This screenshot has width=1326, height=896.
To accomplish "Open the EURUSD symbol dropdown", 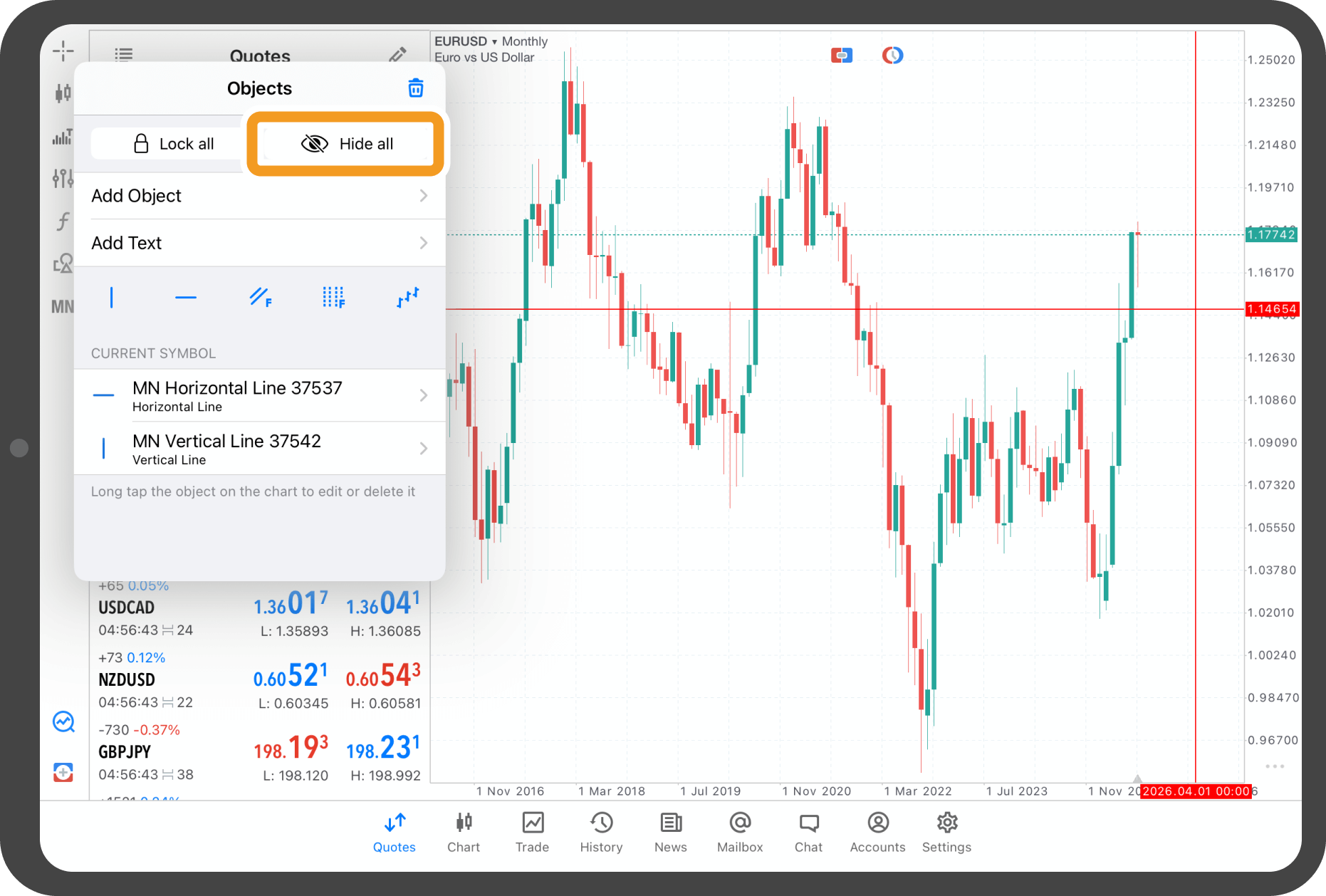I will [x=466, y=41].
